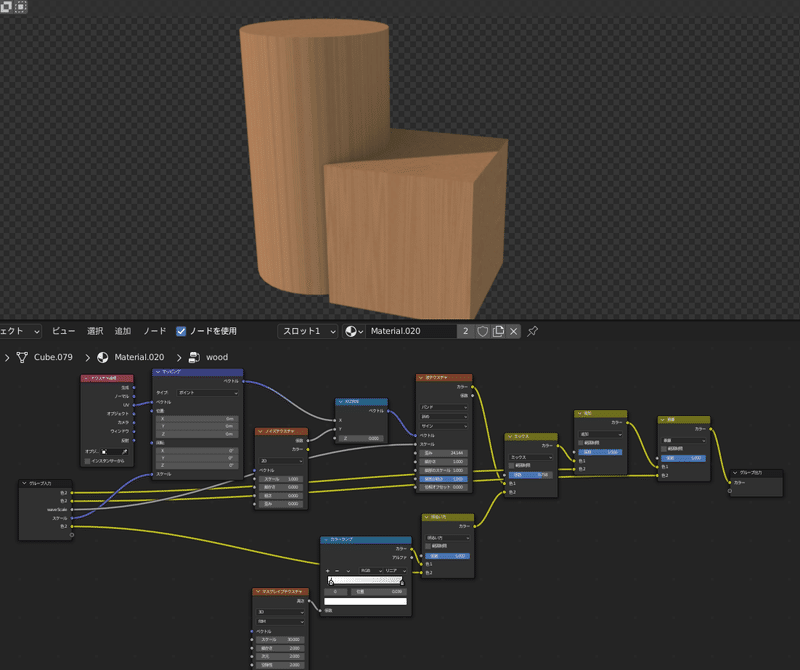Toggle clamp checkbox on node right of Color Ramp
Viewport: 800px width, 670px height.
(x=428, y=547)
